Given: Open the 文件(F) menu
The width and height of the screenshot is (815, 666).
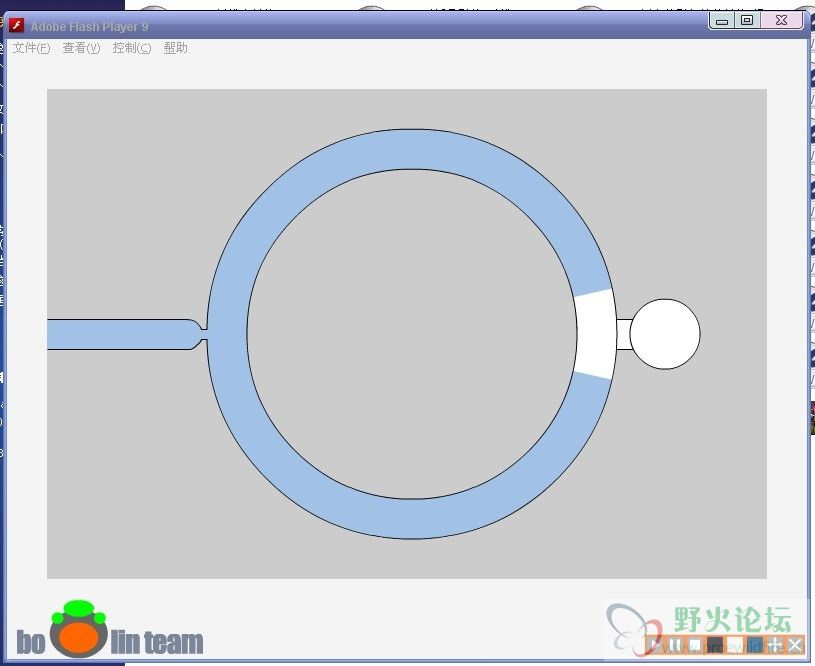Looking at the screenshot, I should point(31,48).
